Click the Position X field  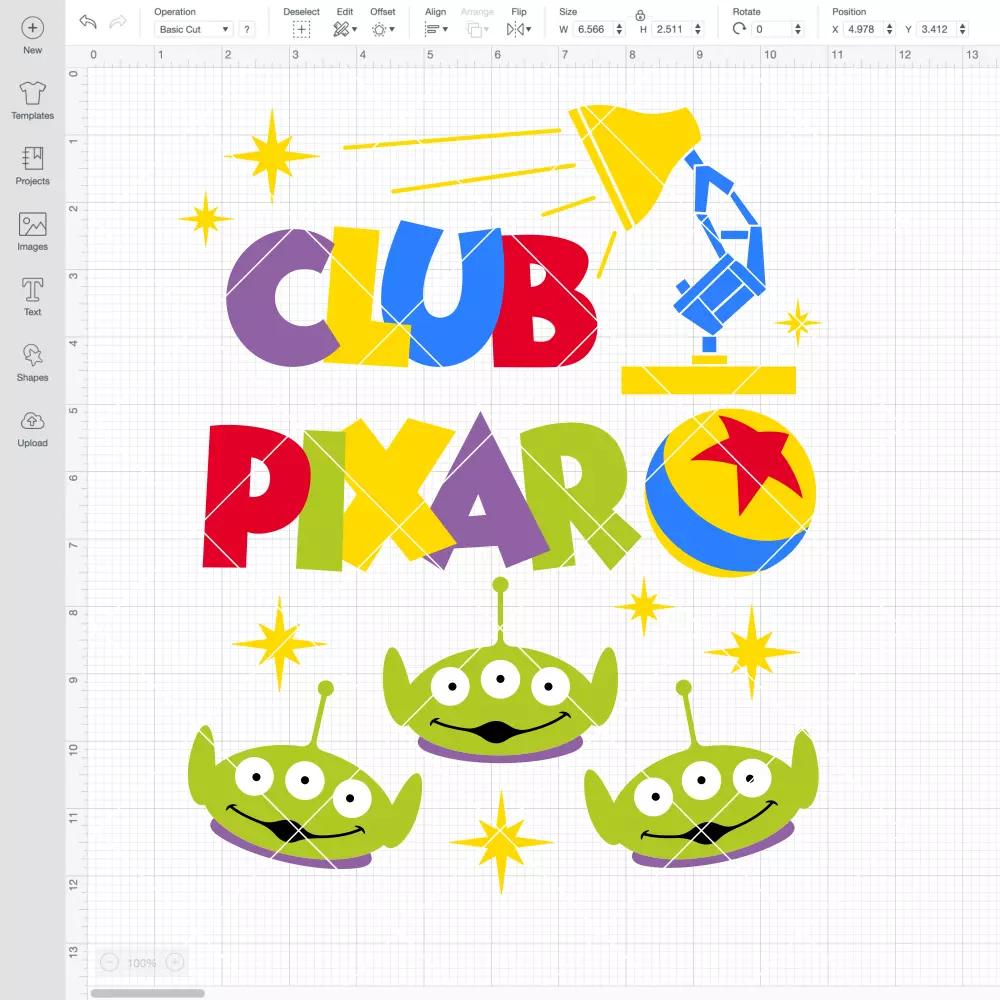pos(864,29)
